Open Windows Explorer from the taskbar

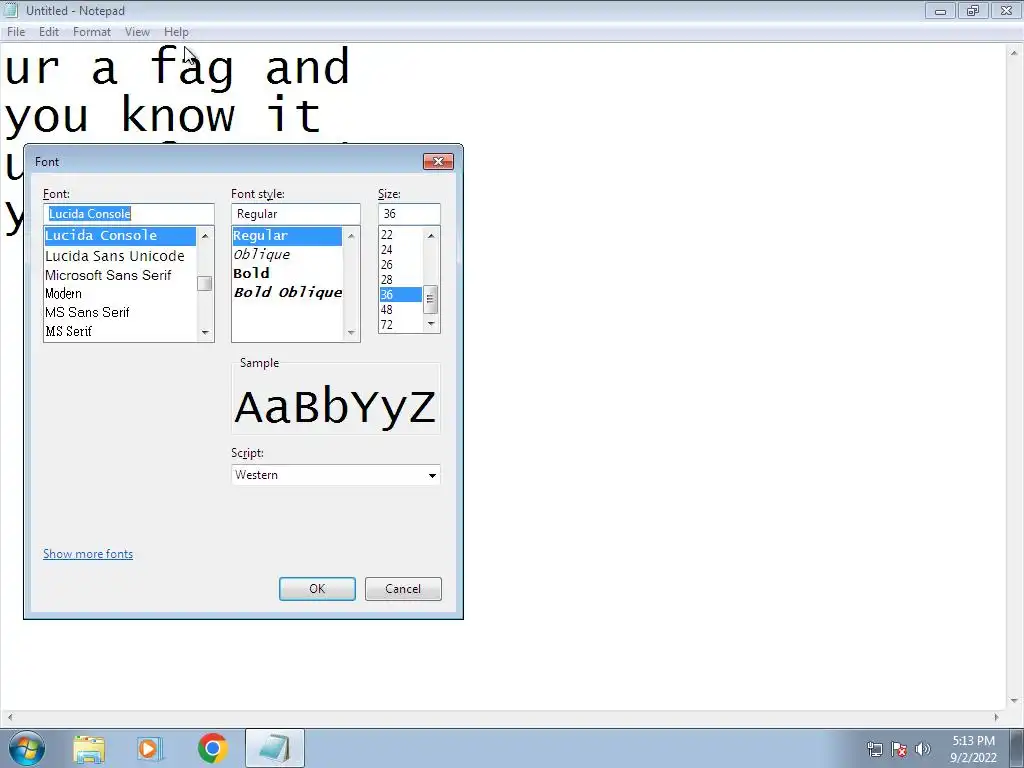coord(89,748)
